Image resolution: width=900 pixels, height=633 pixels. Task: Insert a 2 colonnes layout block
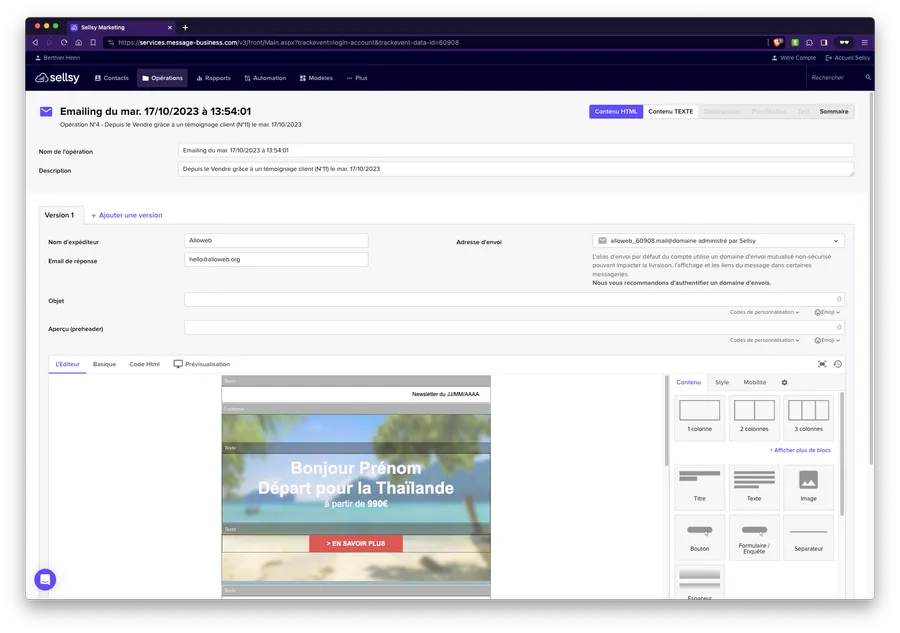pyautogui.click(x=754, y=417)
